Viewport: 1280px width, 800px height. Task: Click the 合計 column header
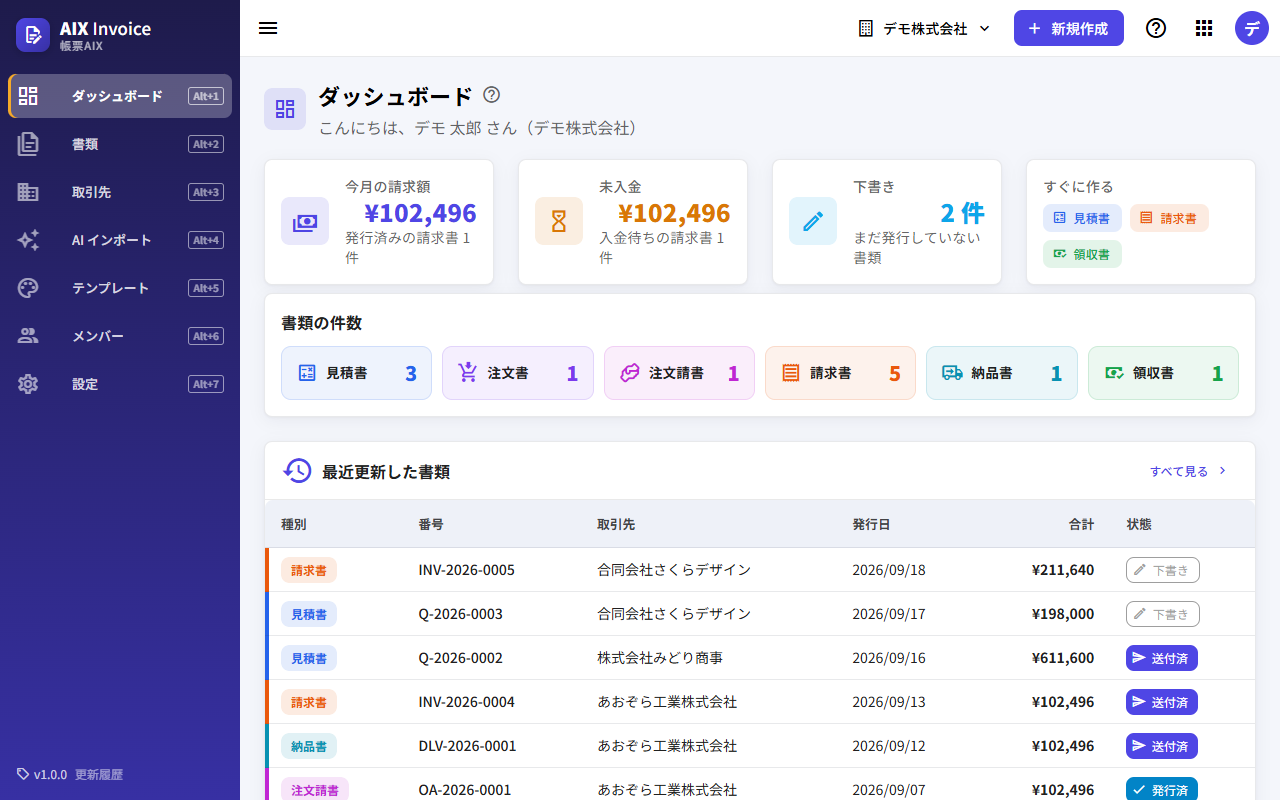click(x=1081, y=524)
